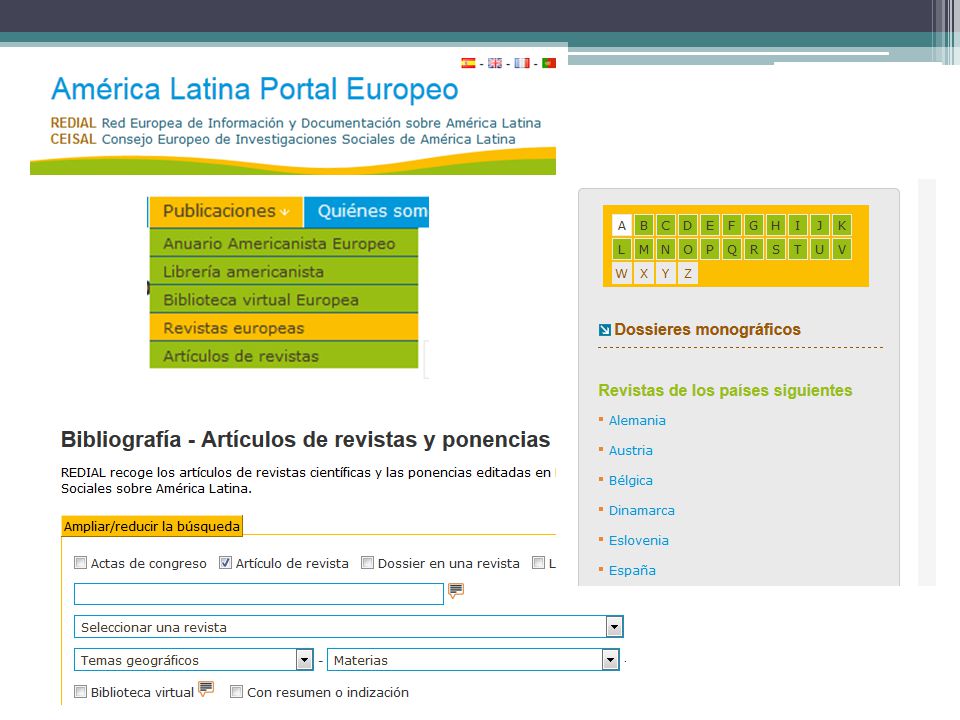Open the Dinamarca journals link
The width and height of the screenshot is (960, 720).
[642, 511]
